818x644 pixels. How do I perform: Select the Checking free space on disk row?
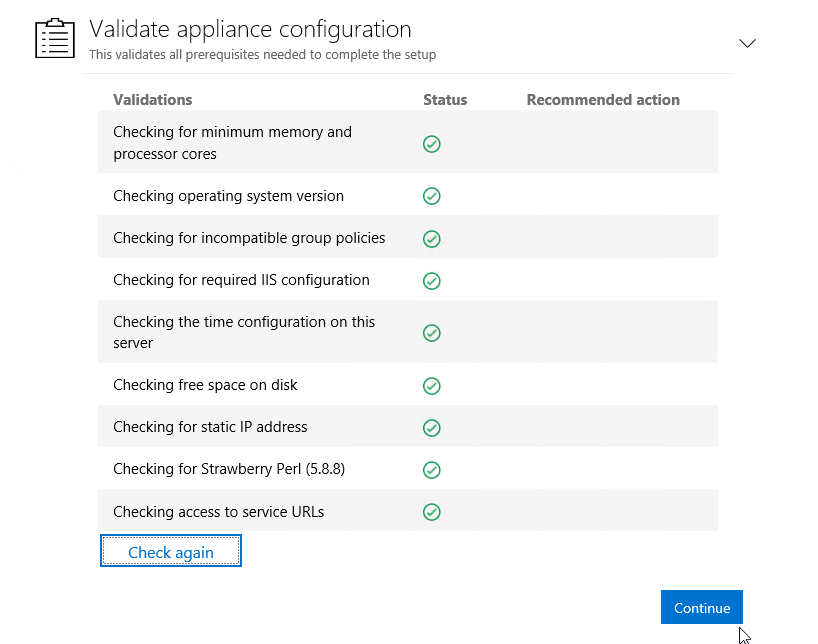[x=407, y=385]
